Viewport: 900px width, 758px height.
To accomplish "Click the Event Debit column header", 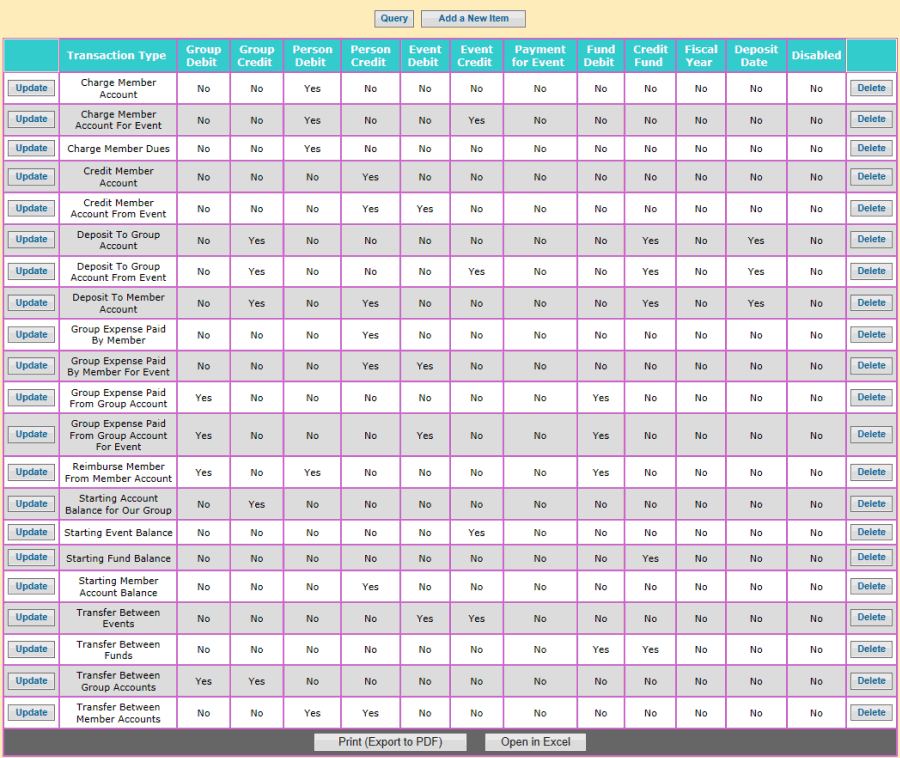I will click(x=425, y=56).
